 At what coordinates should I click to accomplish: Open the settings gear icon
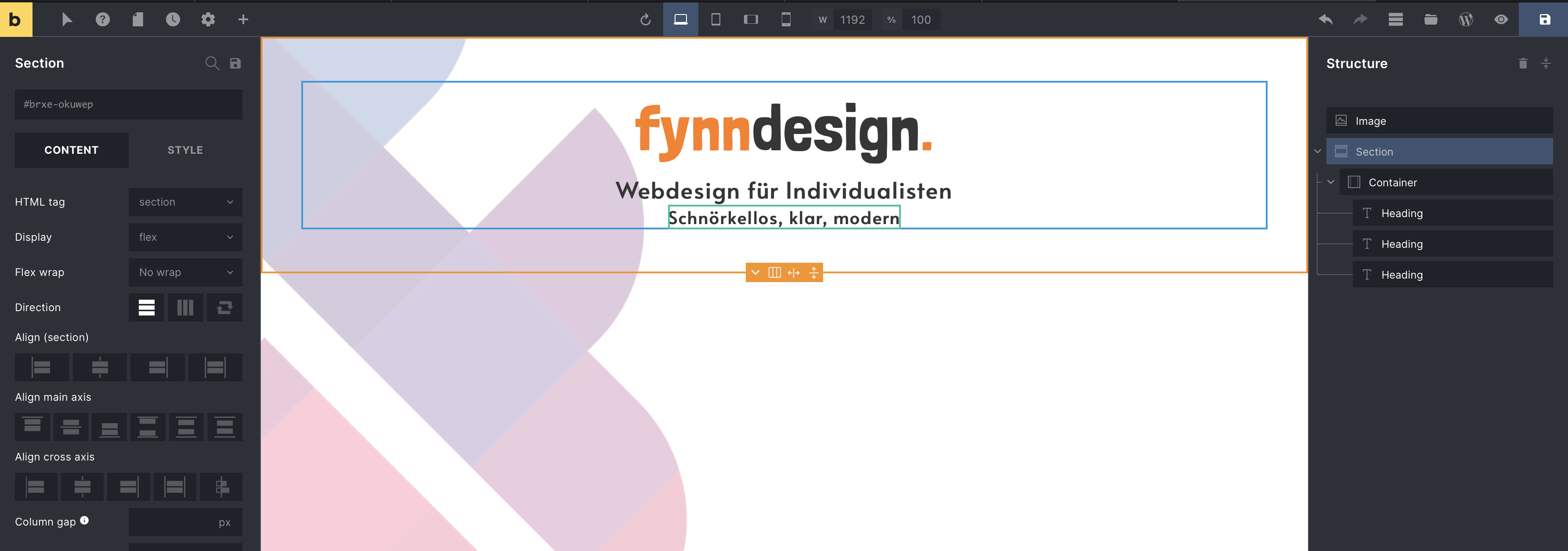(208, 19)
